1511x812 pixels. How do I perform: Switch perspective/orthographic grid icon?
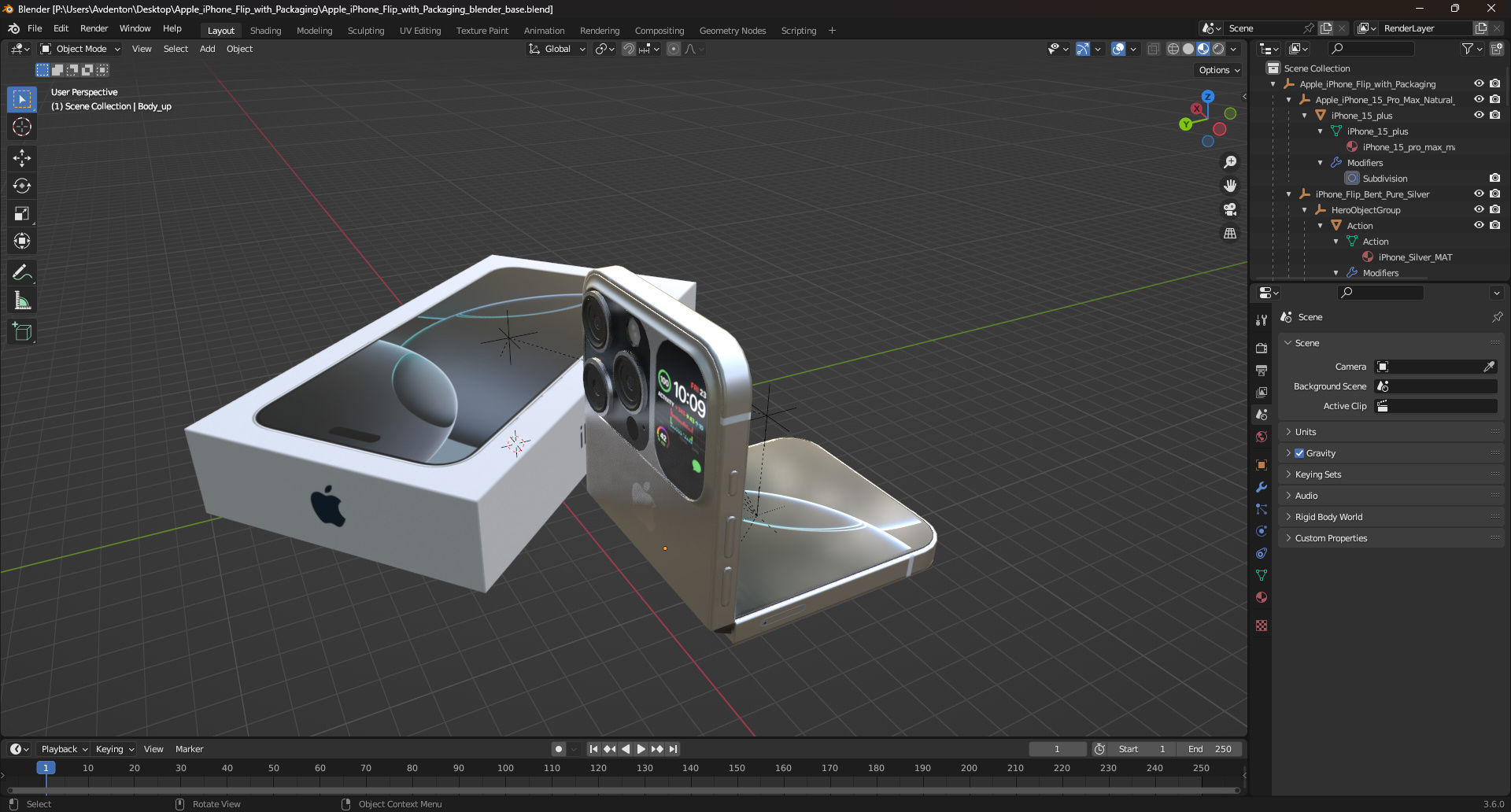[x=1230, y=234]
